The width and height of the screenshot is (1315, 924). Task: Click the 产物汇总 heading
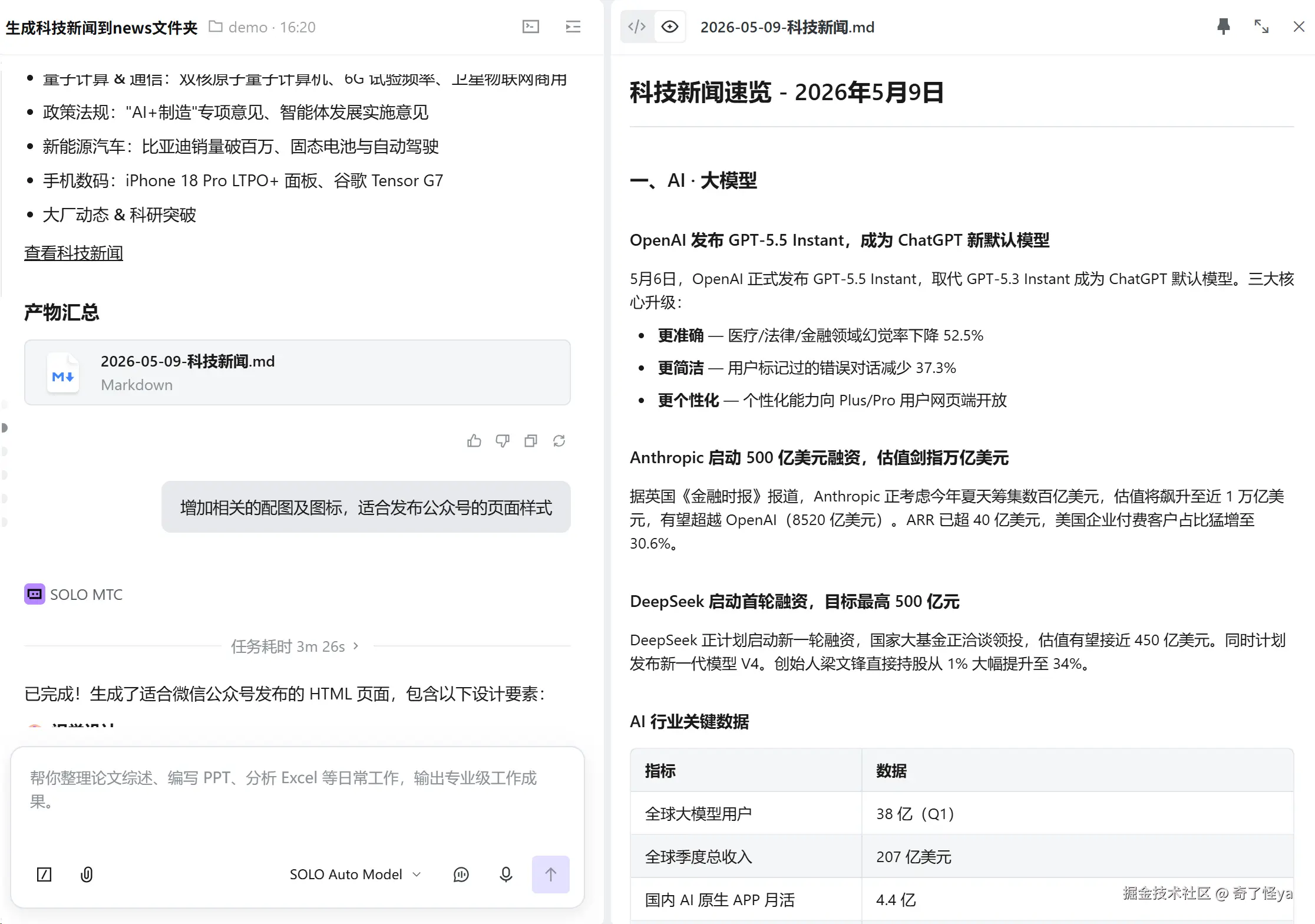61,312
